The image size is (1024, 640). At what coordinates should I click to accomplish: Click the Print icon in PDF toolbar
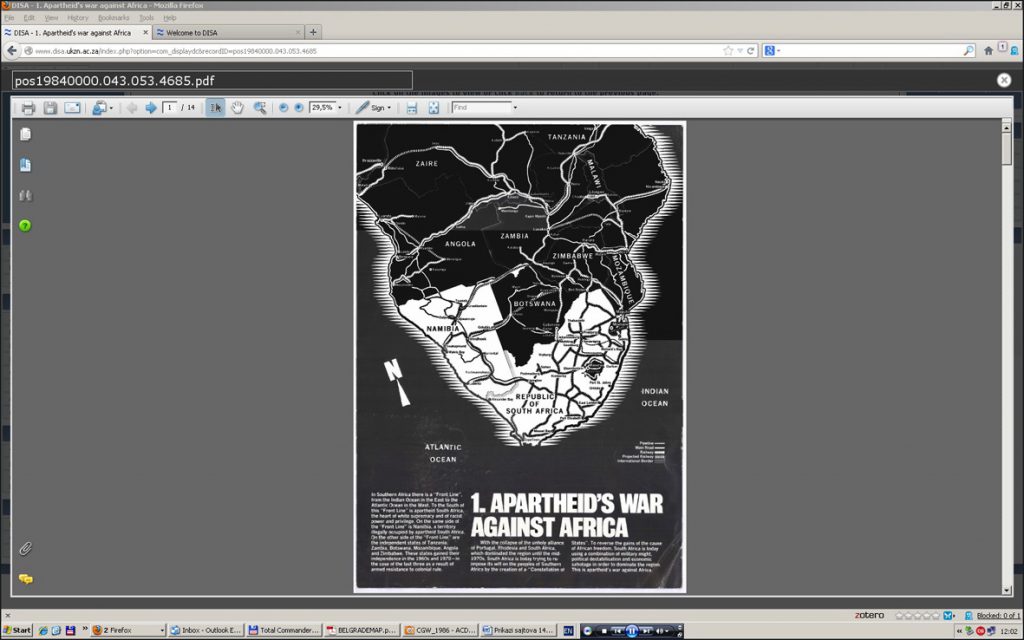coord(28,108)
